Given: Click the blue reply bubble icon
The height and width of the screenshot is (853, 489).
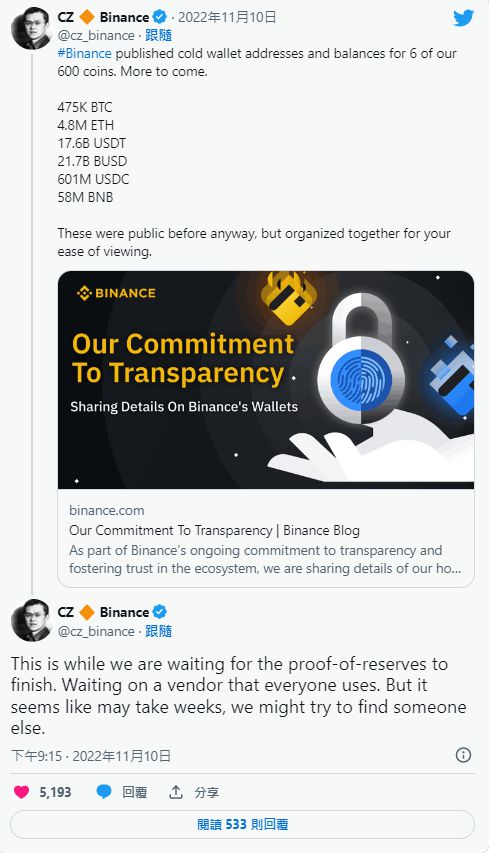Looking at the screenshot, I should [x=104, y=792].
